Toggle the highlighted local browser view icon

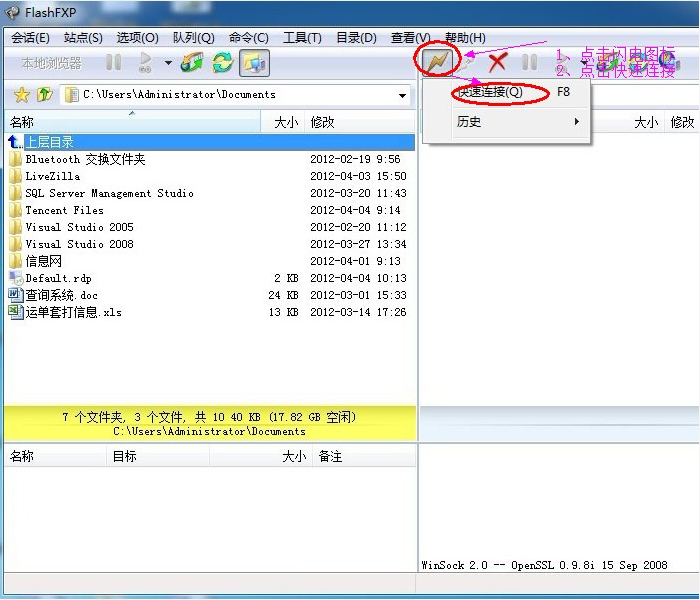click(254, 62)
